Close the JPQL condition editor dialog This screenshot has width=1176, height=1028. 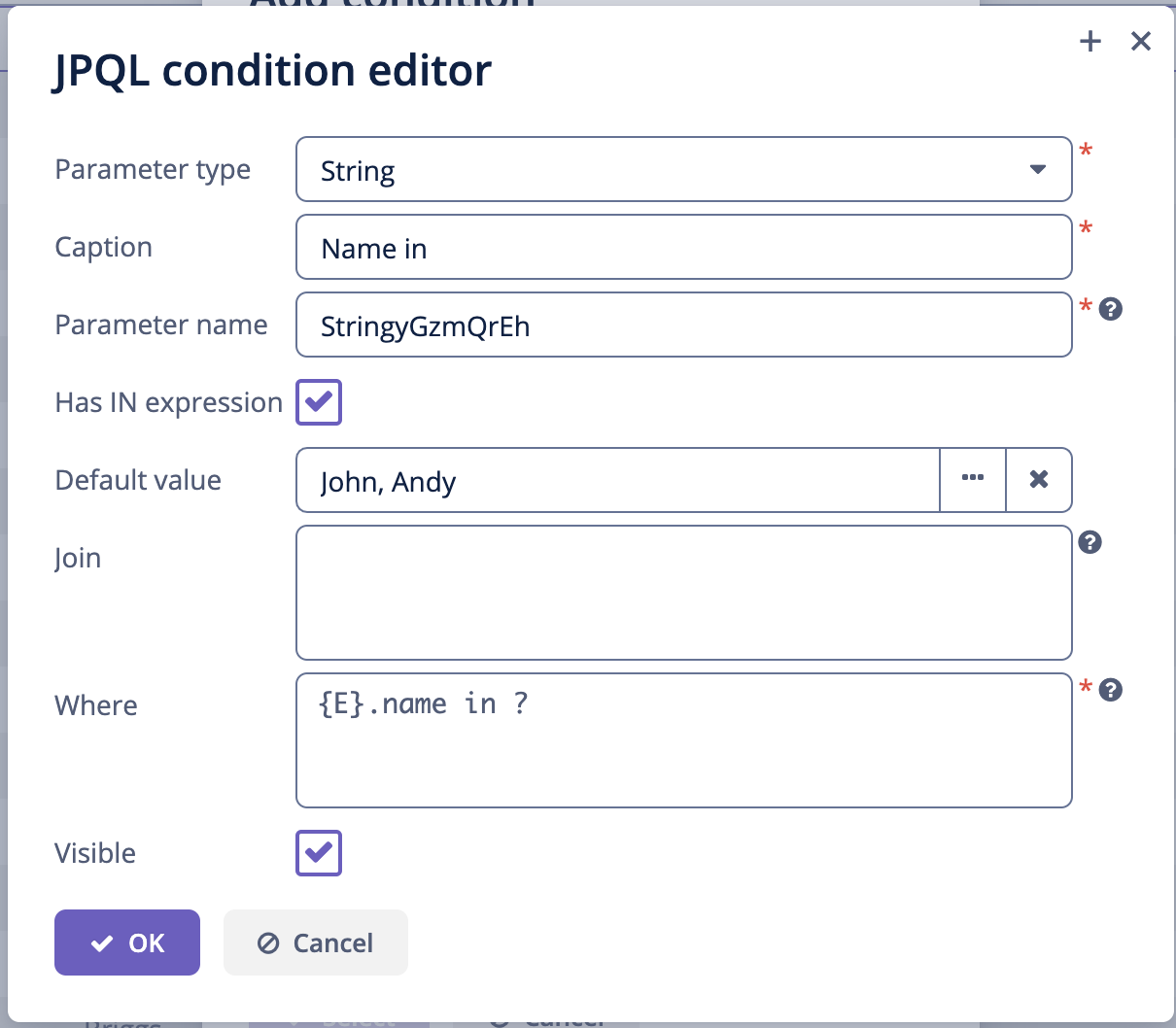[1140, 41]
